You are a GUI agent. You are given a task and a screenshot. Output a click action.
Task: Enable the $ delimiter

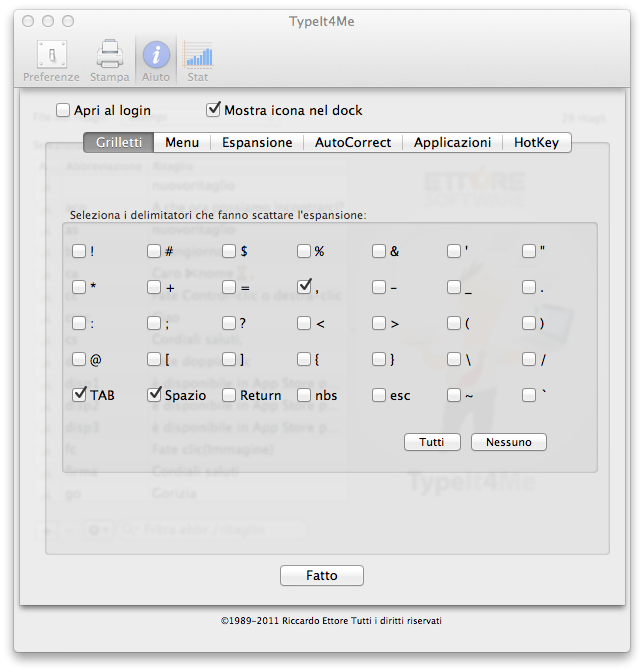pos(229,251)
